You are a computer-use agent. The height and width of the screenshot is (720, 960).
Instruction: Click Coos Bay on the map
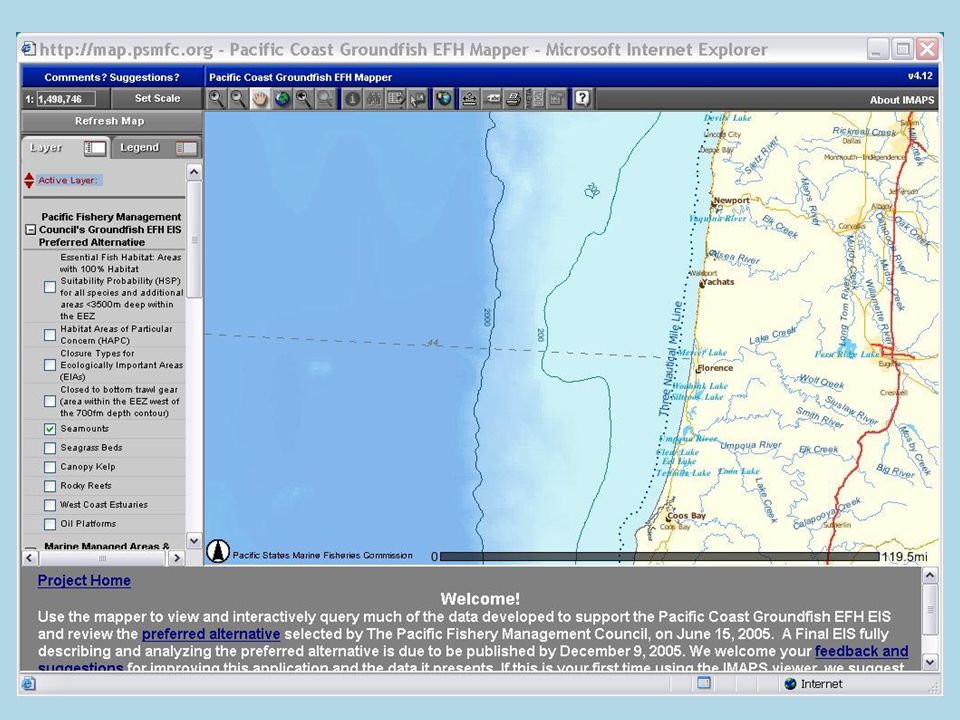(x=686, y=516)
